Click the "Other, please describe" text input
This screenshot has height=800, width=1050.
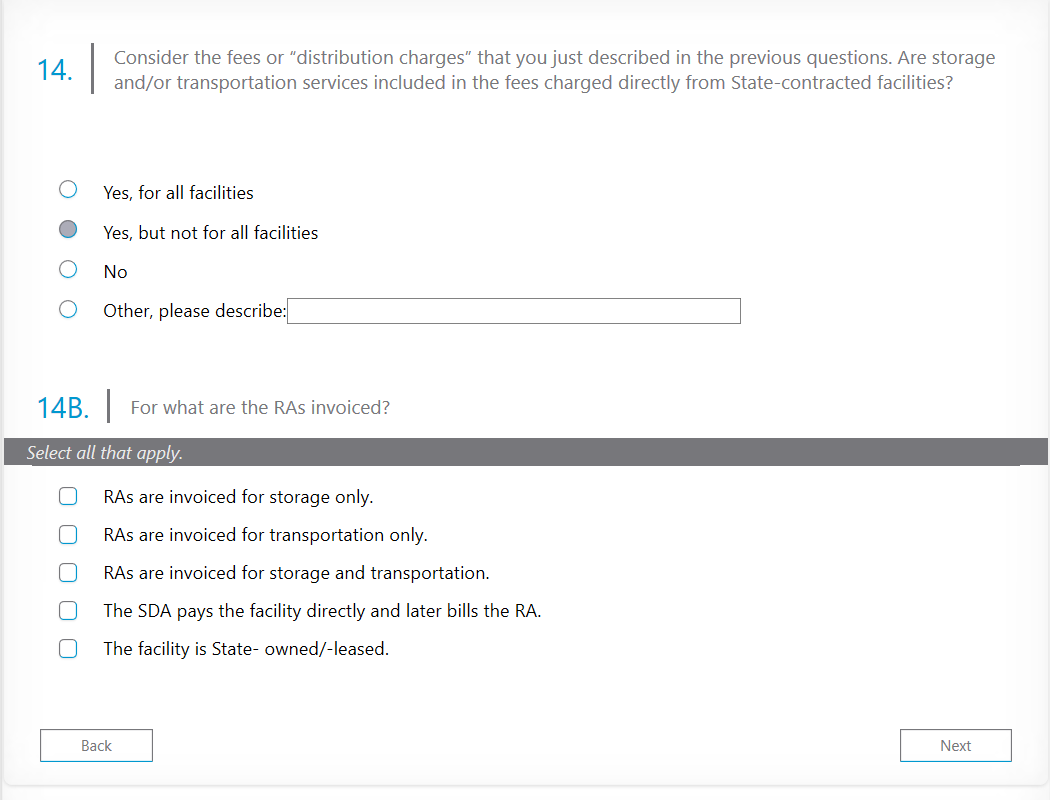point(513,311)
